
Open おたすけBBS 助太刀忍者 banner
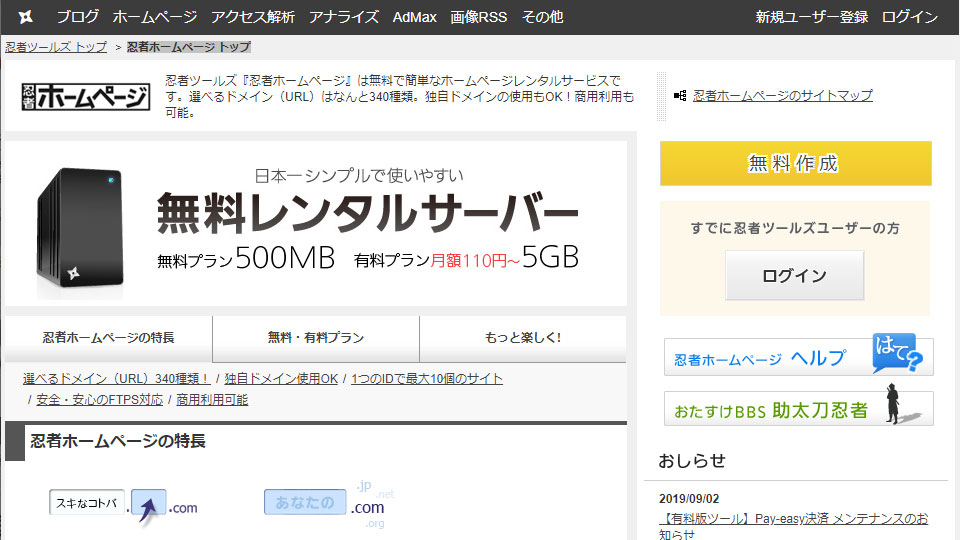tap(798, 408)
